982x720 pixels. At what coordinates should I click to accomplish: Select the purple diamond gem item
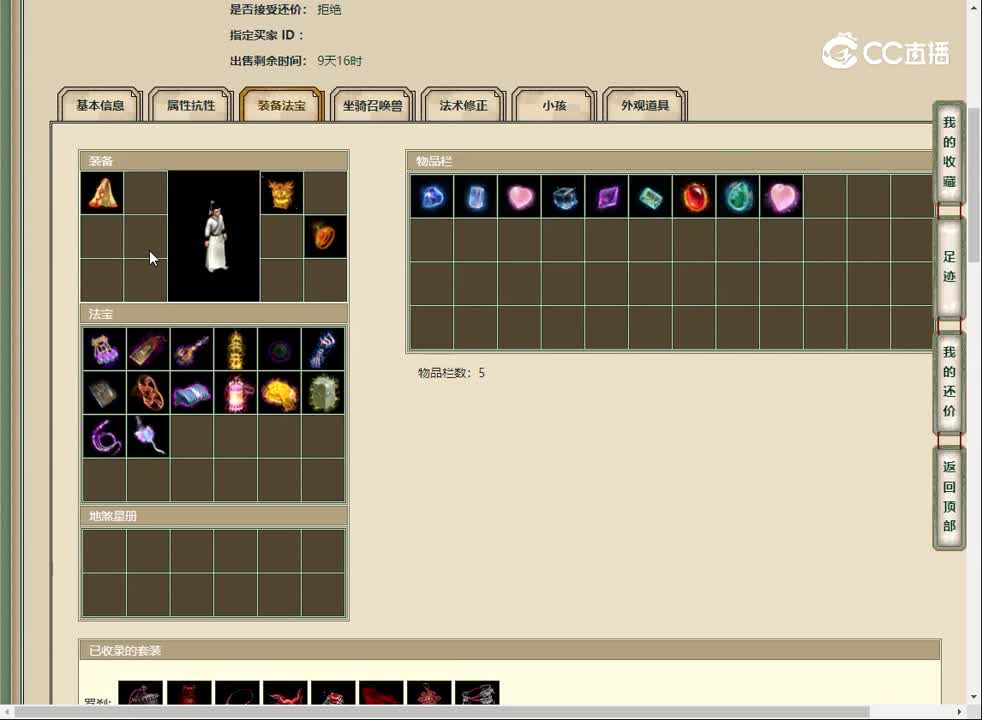pyautogui.click(x=607, y=197)
